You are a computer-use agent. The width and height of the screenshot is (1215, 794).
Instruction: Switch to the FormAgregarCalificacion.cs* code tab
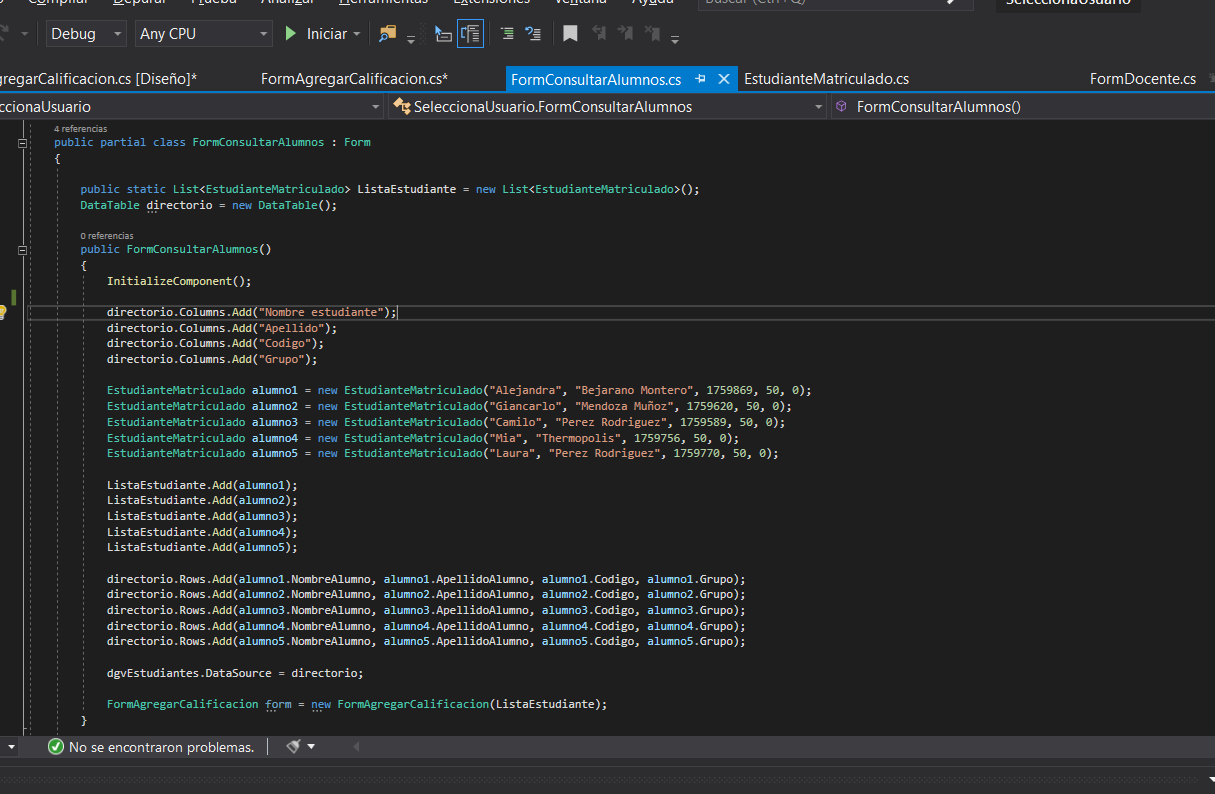point(354,79)
